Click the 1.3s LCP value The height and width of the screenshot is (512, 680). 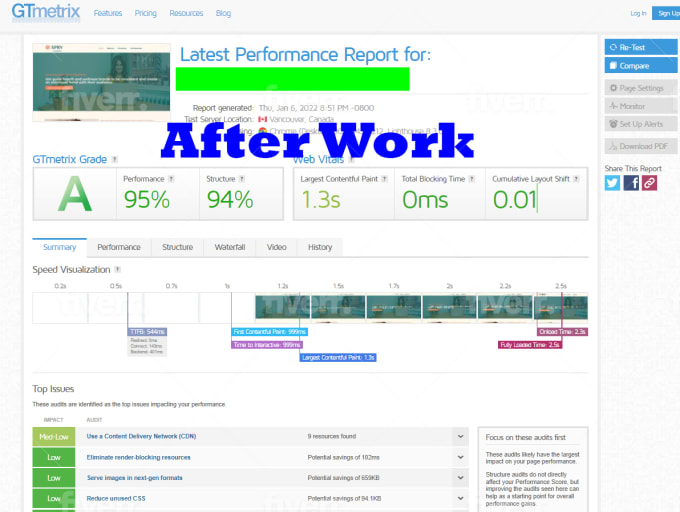coord(321,200)
